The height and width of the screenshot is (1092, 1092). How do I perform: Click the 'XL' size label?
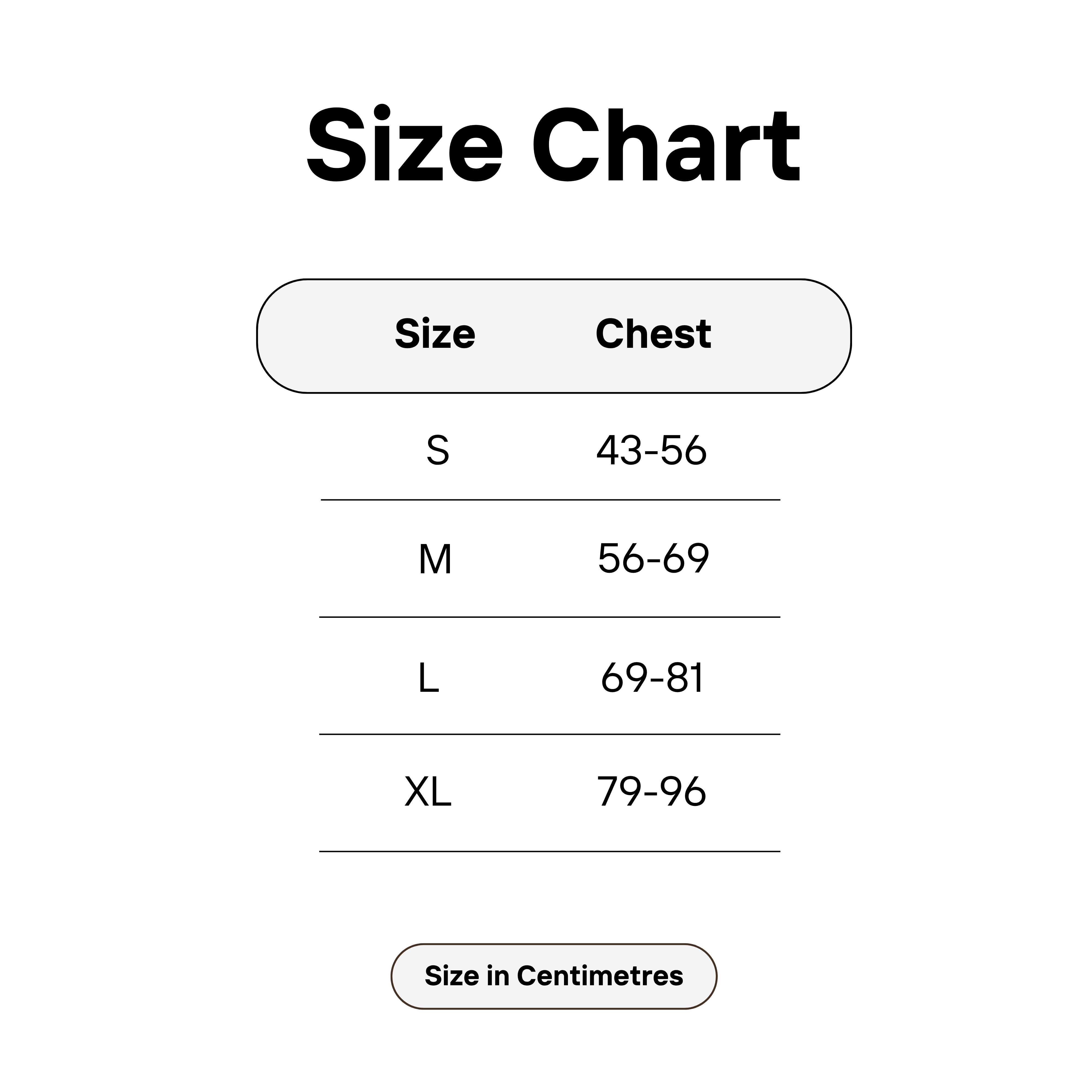(428, 791)
